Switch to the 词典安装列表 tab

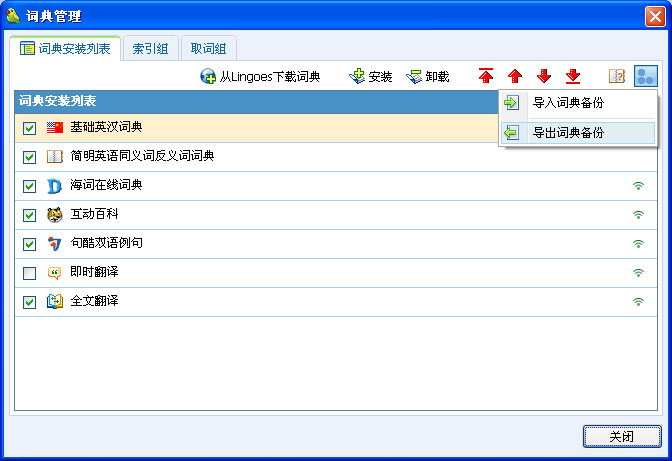click(65, 48)
